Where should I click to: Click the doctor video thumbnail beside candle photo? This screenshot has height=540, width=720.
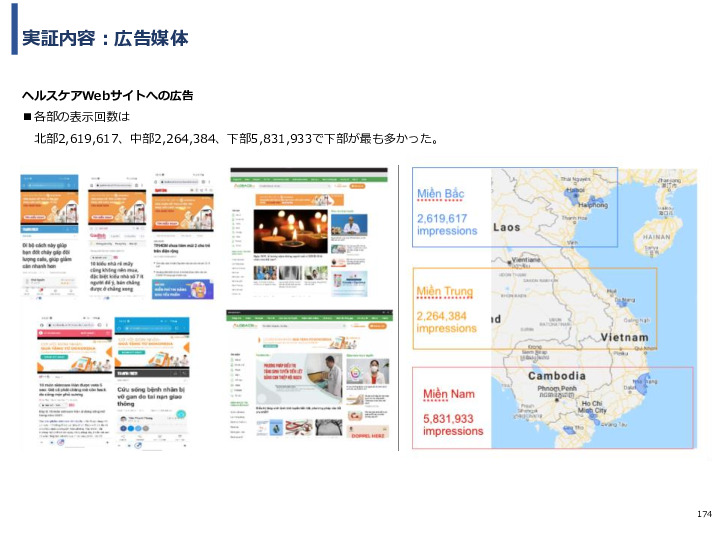(x=349, y=225)
